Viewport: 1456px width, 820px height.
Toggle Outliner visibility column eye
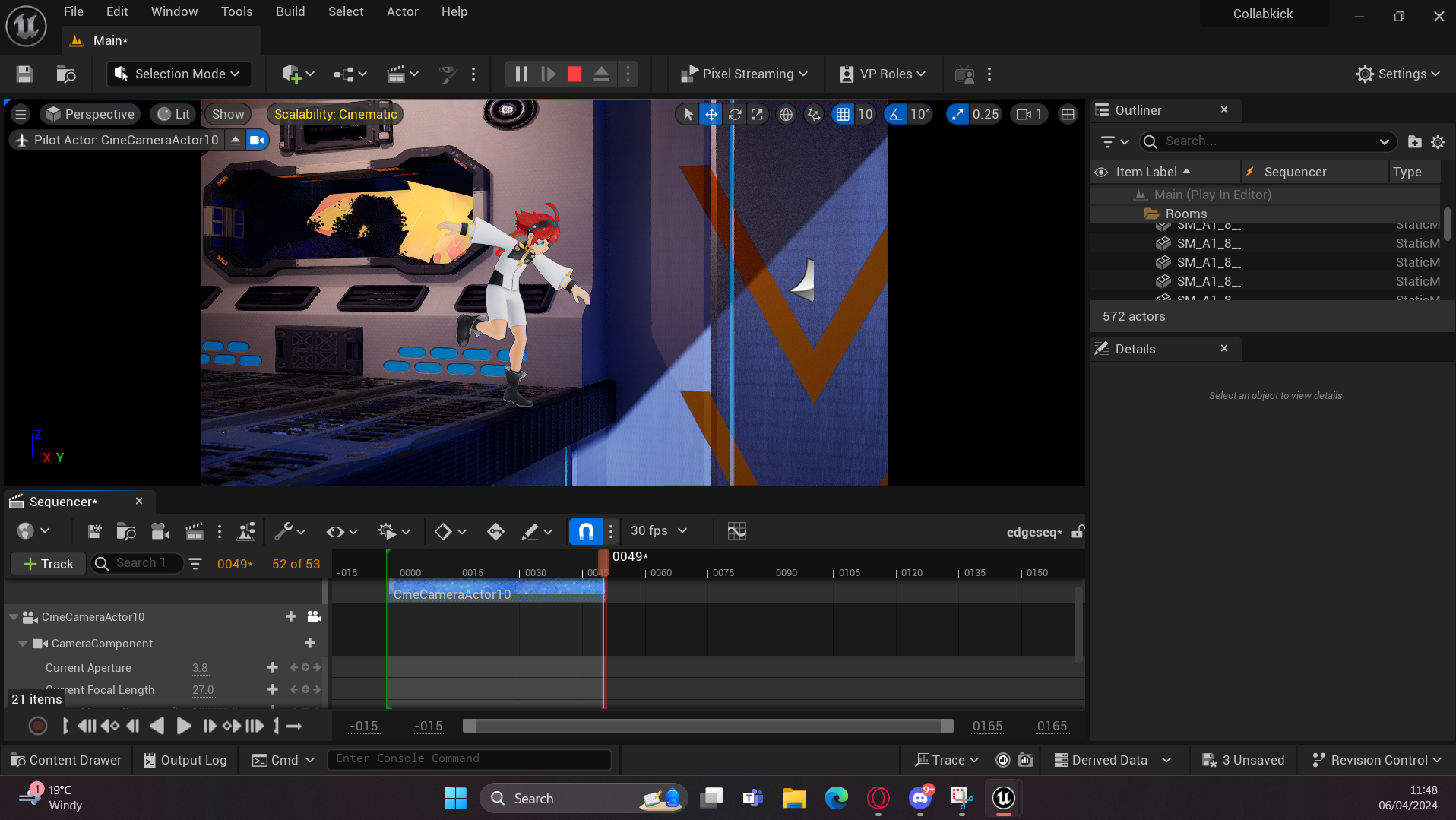[x=1100, y=172]
